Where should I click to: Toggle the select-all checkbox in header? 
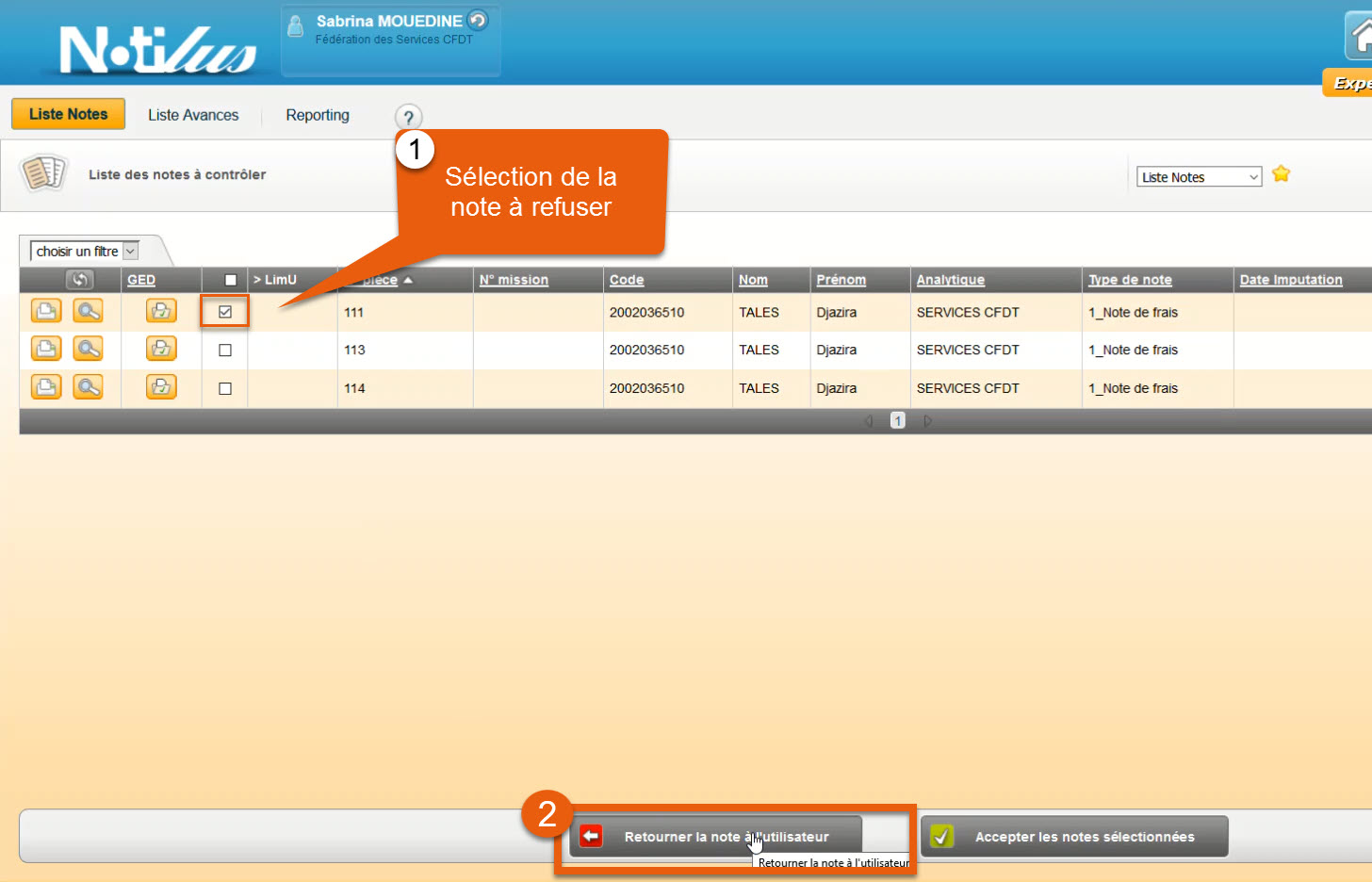[x=231, y=280]
